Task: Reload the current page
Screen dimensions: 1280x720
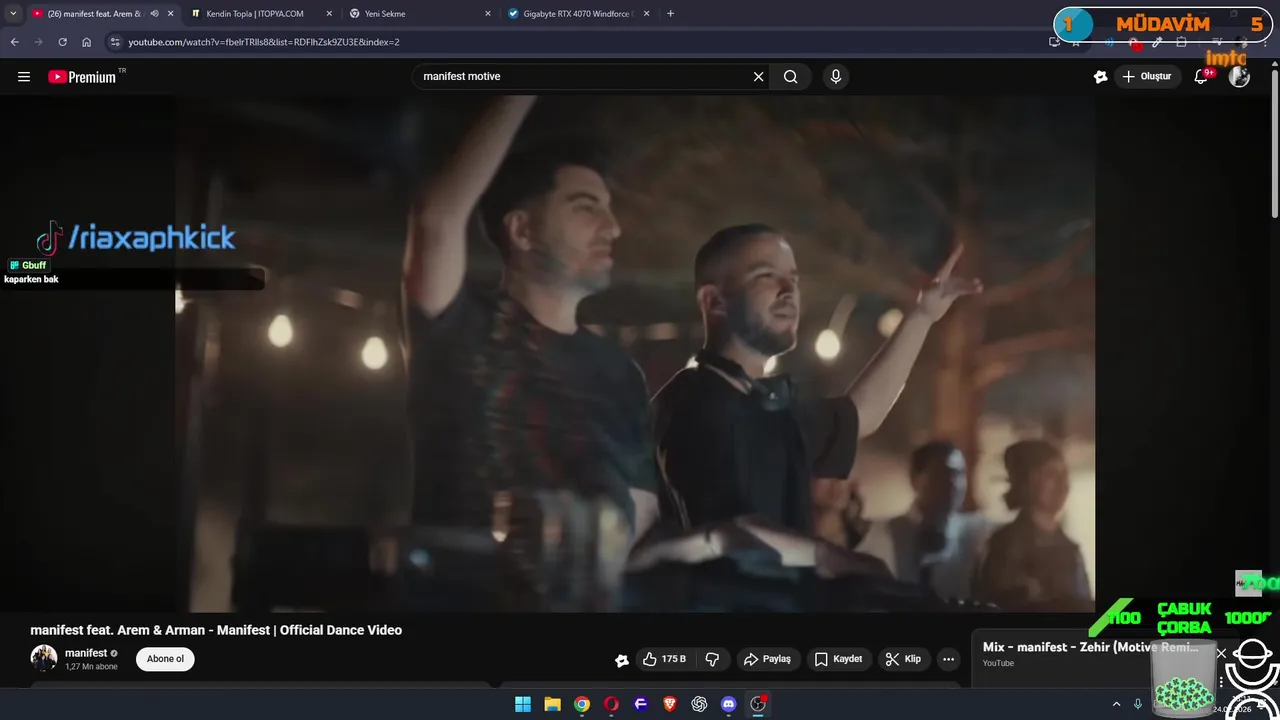Action: [x=62, y=42]
